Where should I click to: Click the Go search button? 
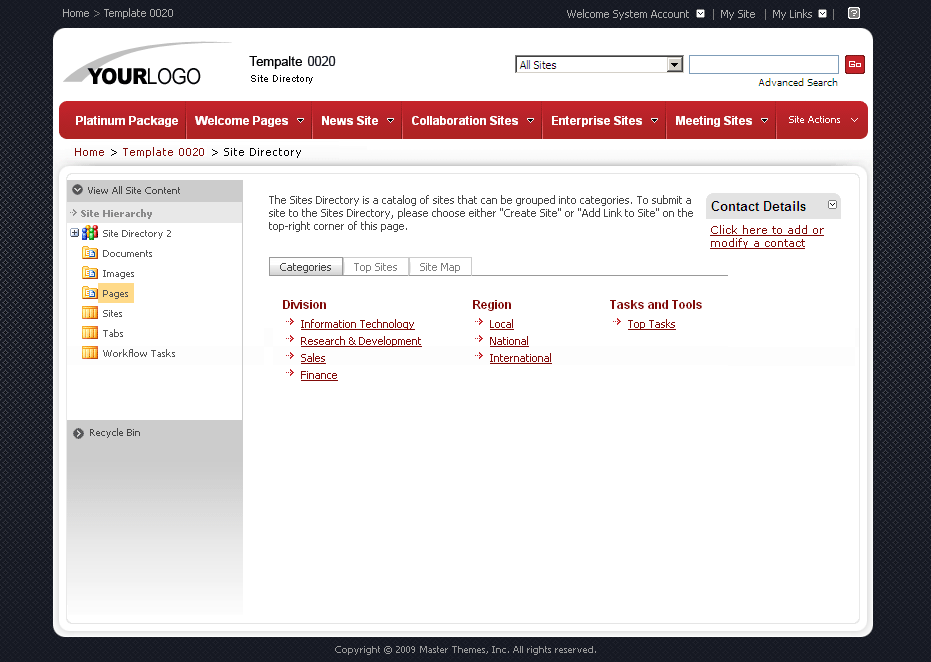[854, 63]
